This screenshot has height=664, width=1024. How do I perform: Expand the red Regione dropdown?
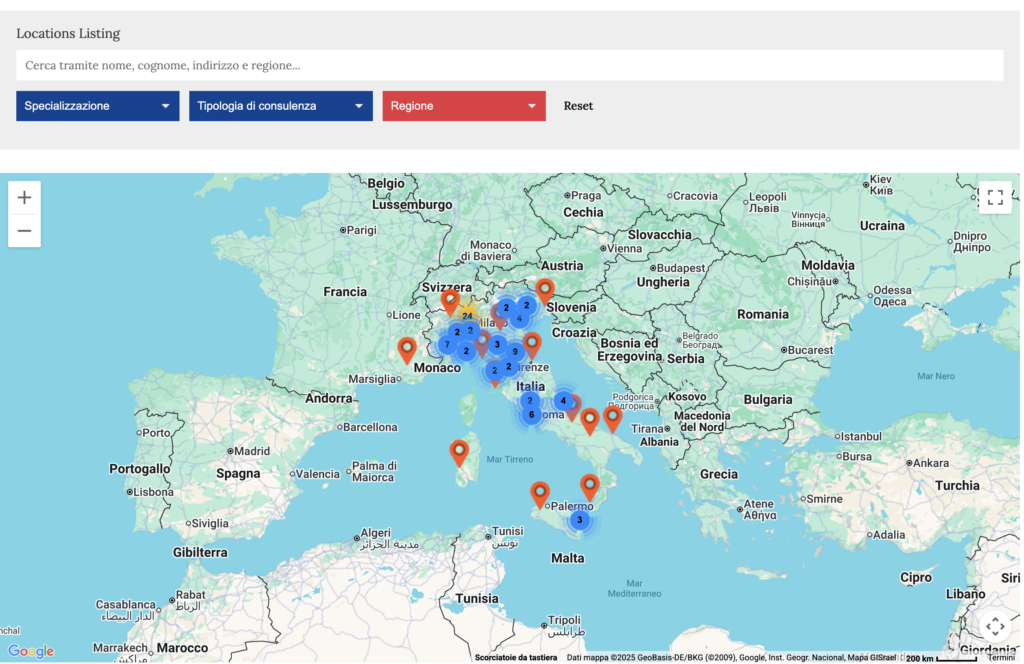pos(464,106)
